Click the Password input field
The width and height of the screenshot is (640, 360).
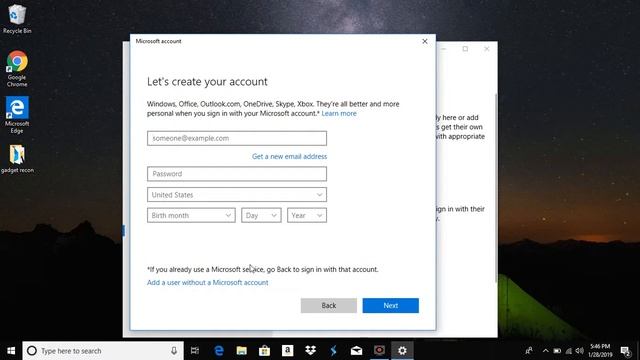237,174
